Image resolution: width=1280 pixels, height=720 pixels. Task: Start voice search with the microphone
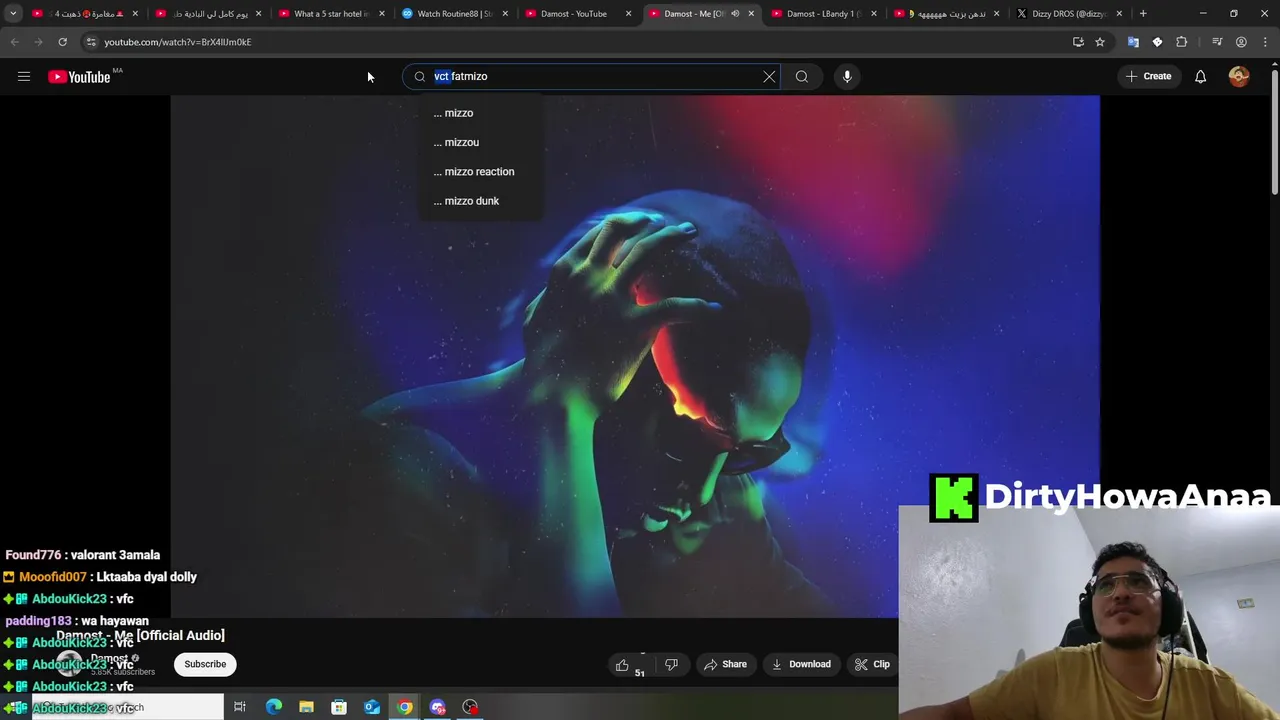click(847, 76)
